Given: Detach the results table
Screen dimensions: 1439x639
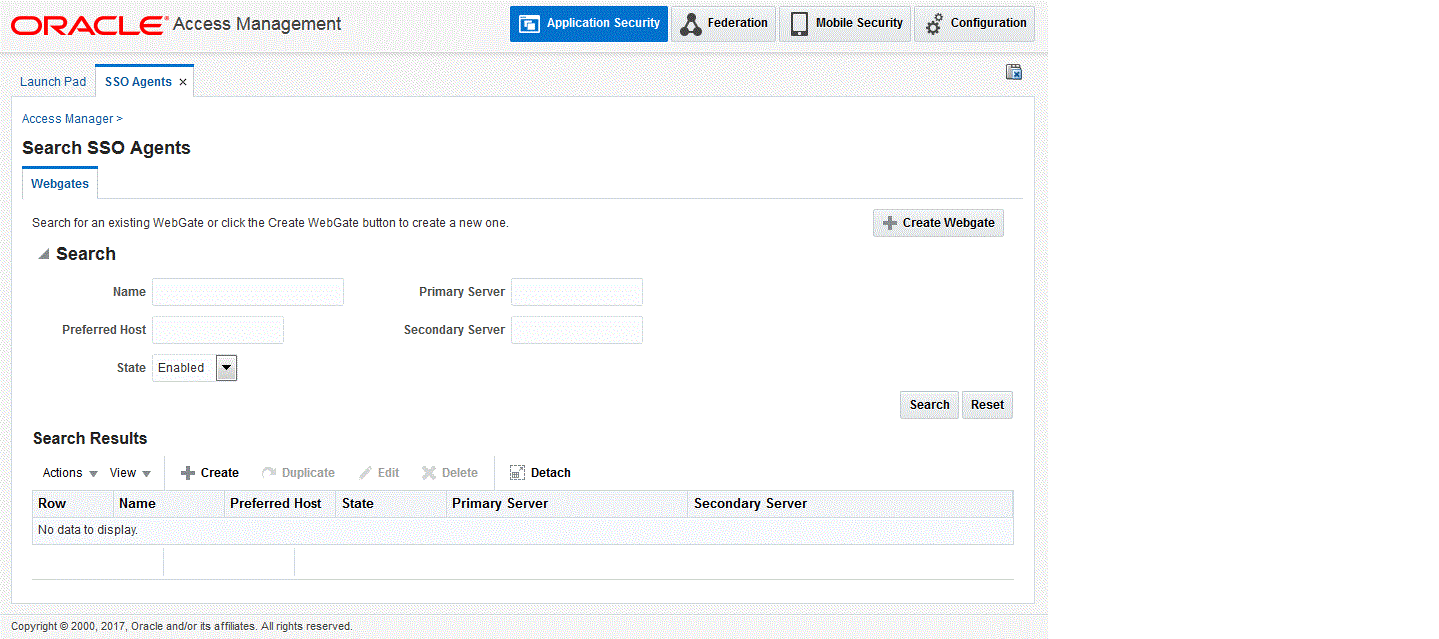Looking at the screenshot, I should [x=540, y=473].
